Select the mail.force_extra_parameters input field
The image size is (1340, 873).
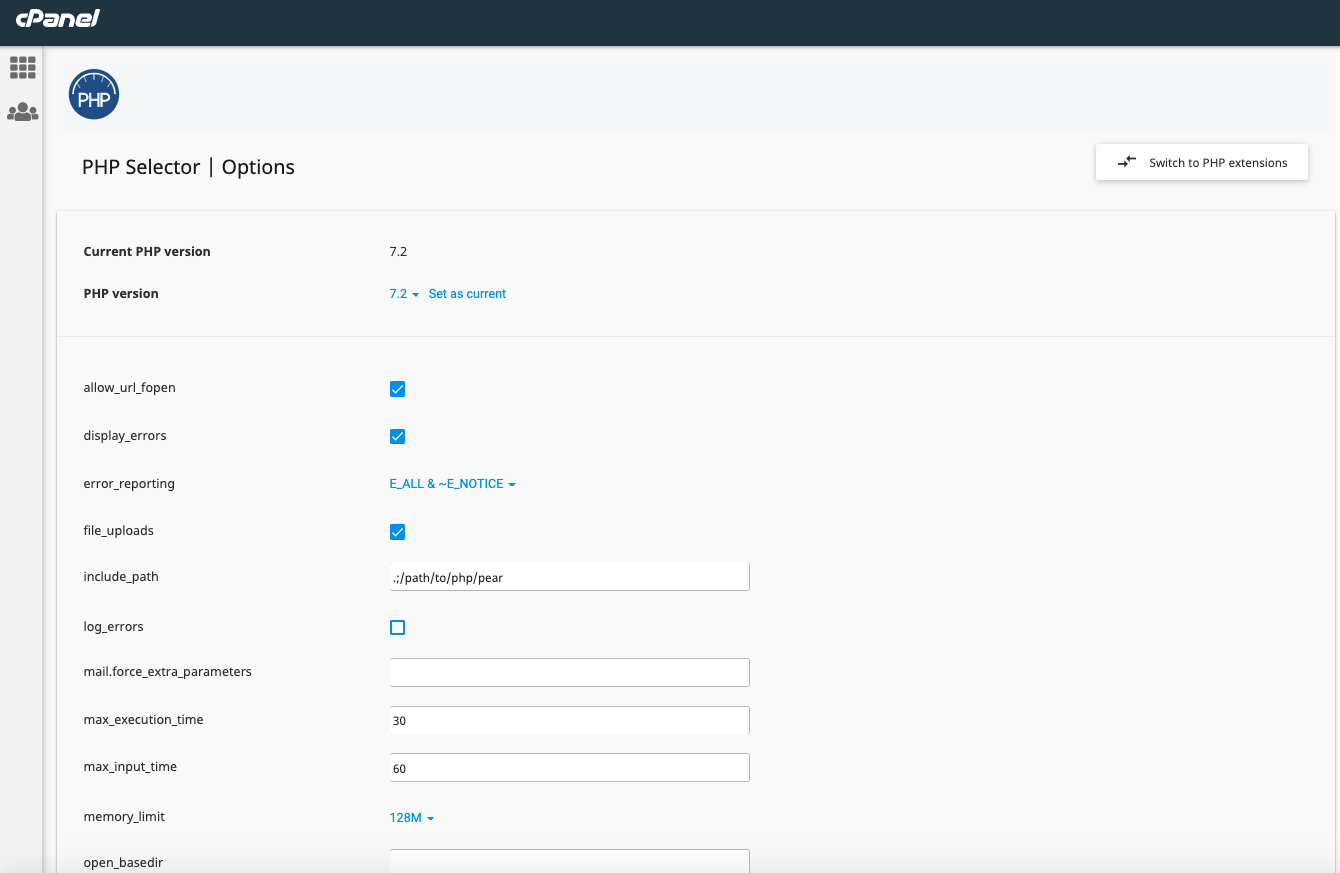click(x=569, y=672)
